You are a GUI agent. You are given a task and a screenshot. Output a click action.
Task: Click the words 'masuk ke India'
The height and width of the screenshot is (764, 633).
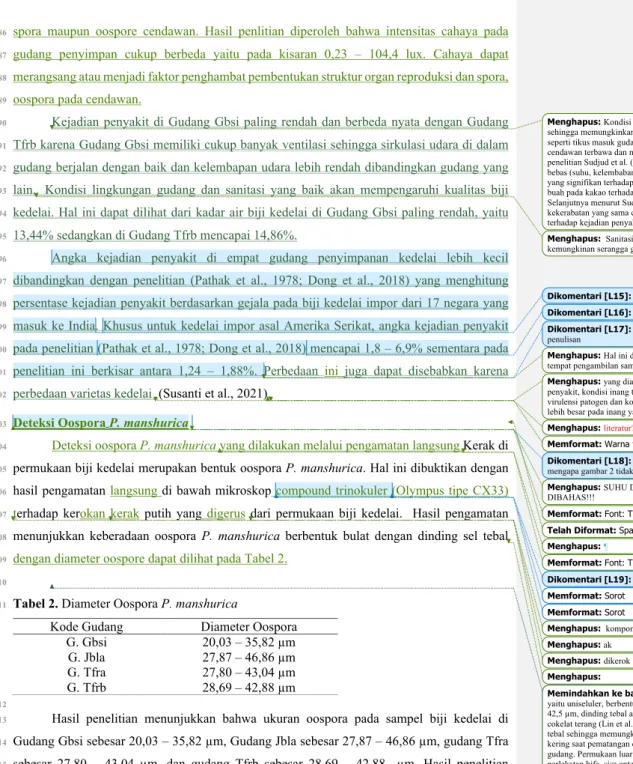(x=55, y=325)
